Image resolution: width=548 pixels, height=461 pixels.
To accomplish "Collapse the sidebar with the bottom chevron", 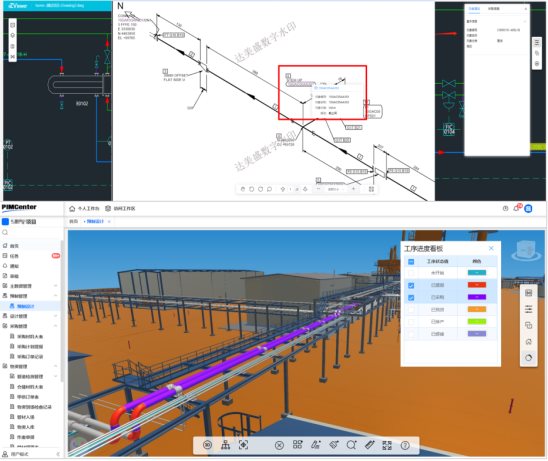I will 58,454.
